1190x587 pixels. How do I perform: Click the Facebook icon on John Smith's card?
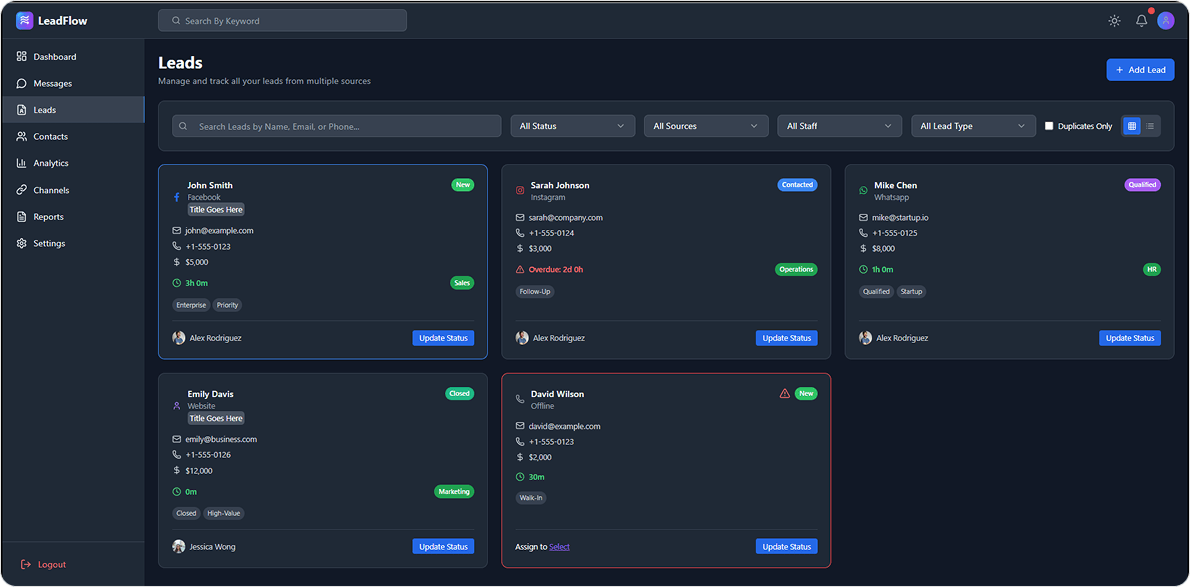[x=174, y=196]
